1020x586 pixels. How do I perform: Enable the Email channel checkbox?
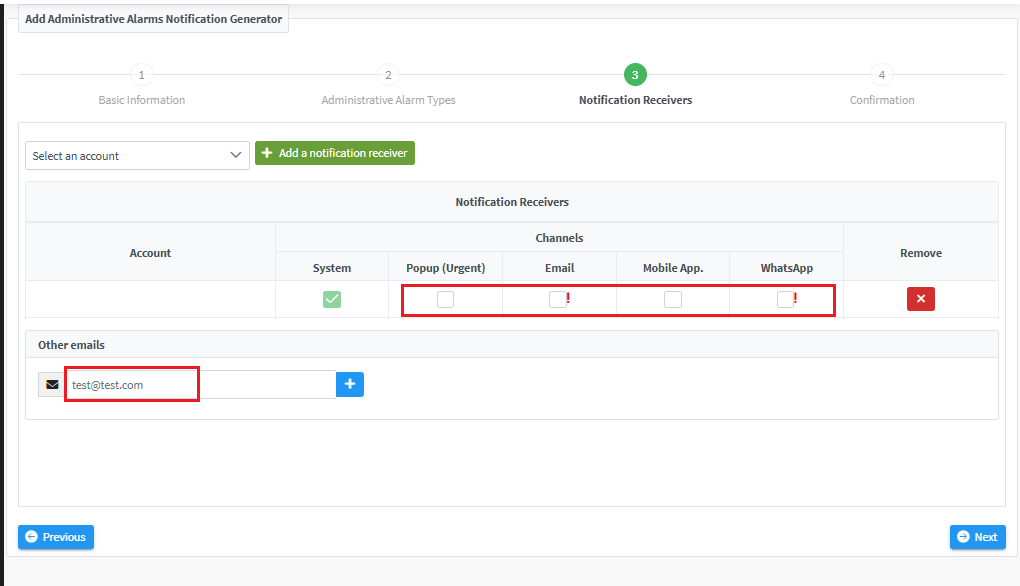pos(557,299)
